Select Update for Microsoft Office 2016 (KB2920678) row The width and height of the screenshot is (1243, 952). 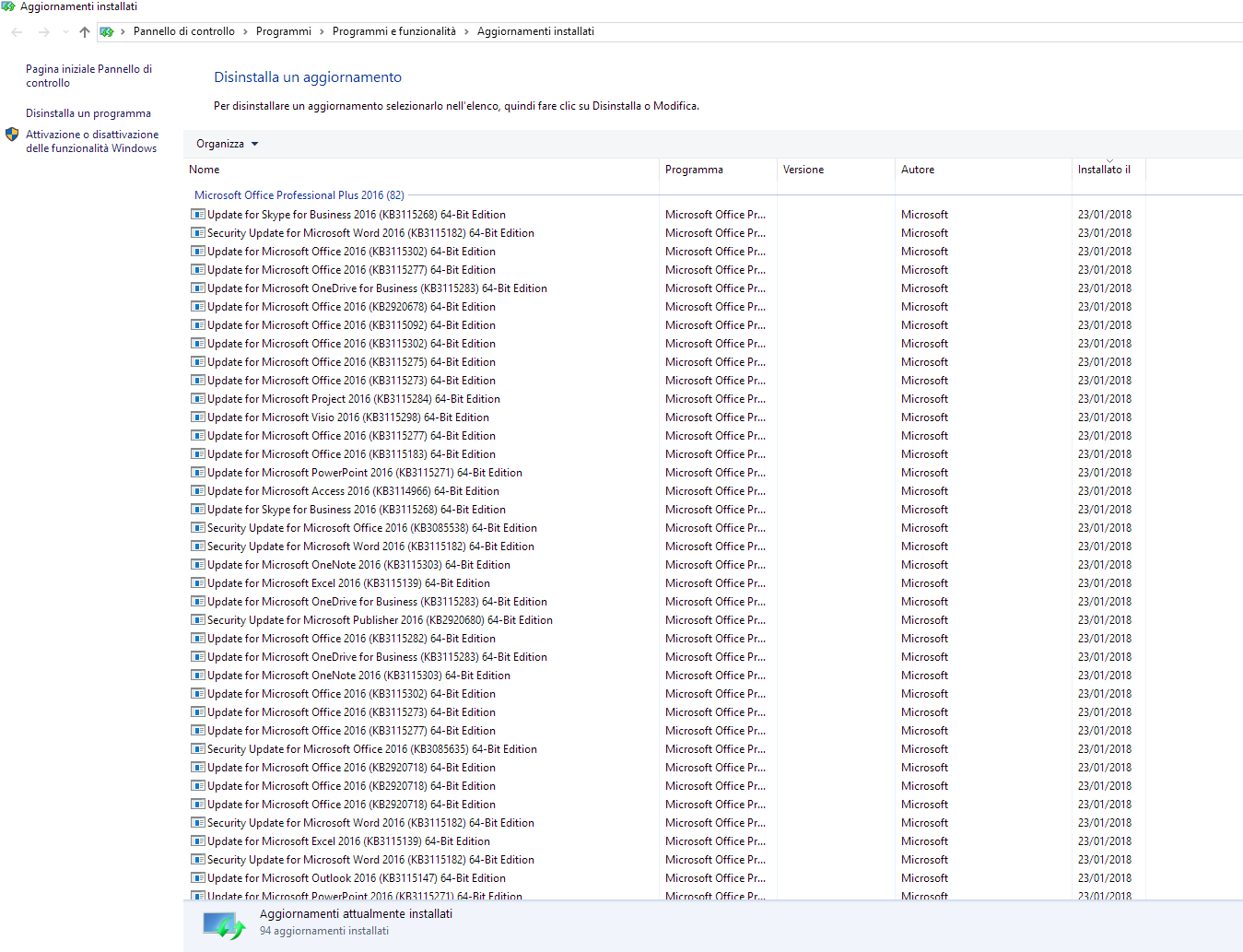coord(664,307)
